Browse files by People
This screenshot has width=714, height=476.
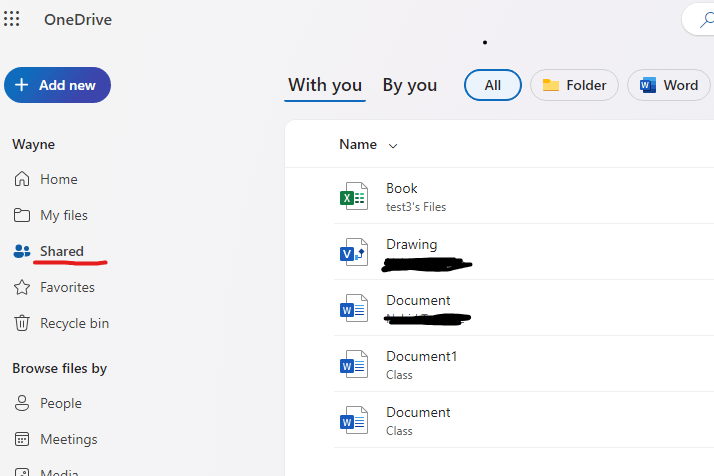click(61, 404)
